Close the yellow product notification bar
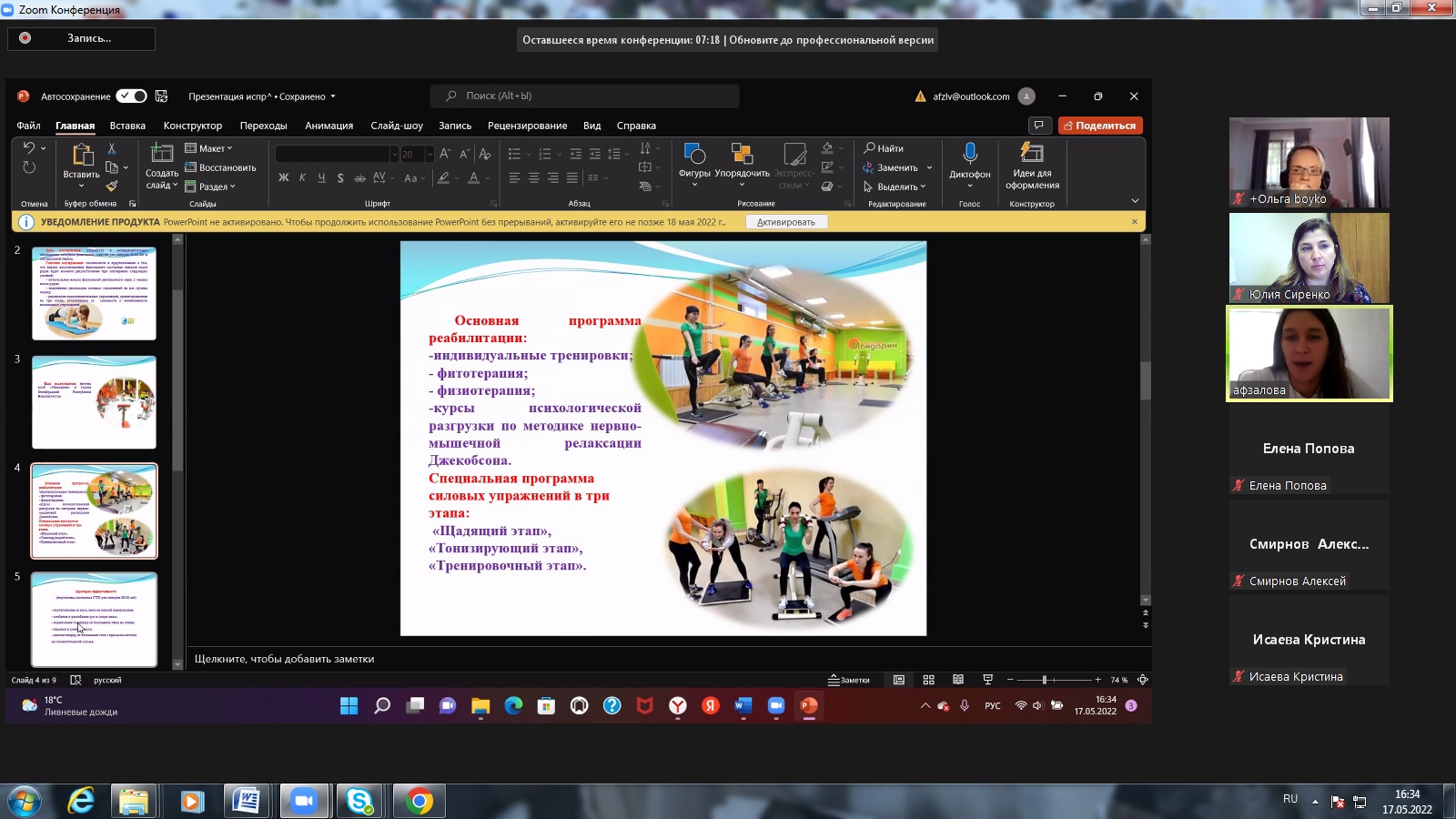Image resolution: width=1456 pixels, height=819 pixels. click(1135, 221)
